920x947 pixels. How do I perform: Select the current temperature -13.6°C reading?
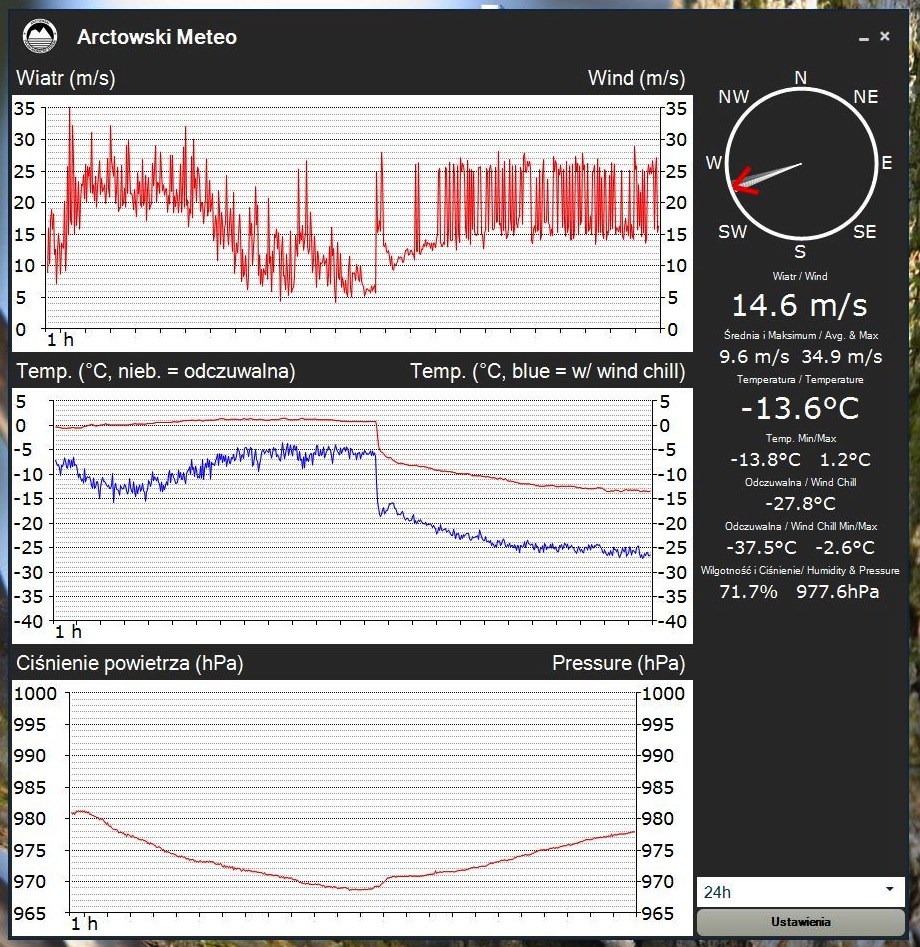point(799,408)
